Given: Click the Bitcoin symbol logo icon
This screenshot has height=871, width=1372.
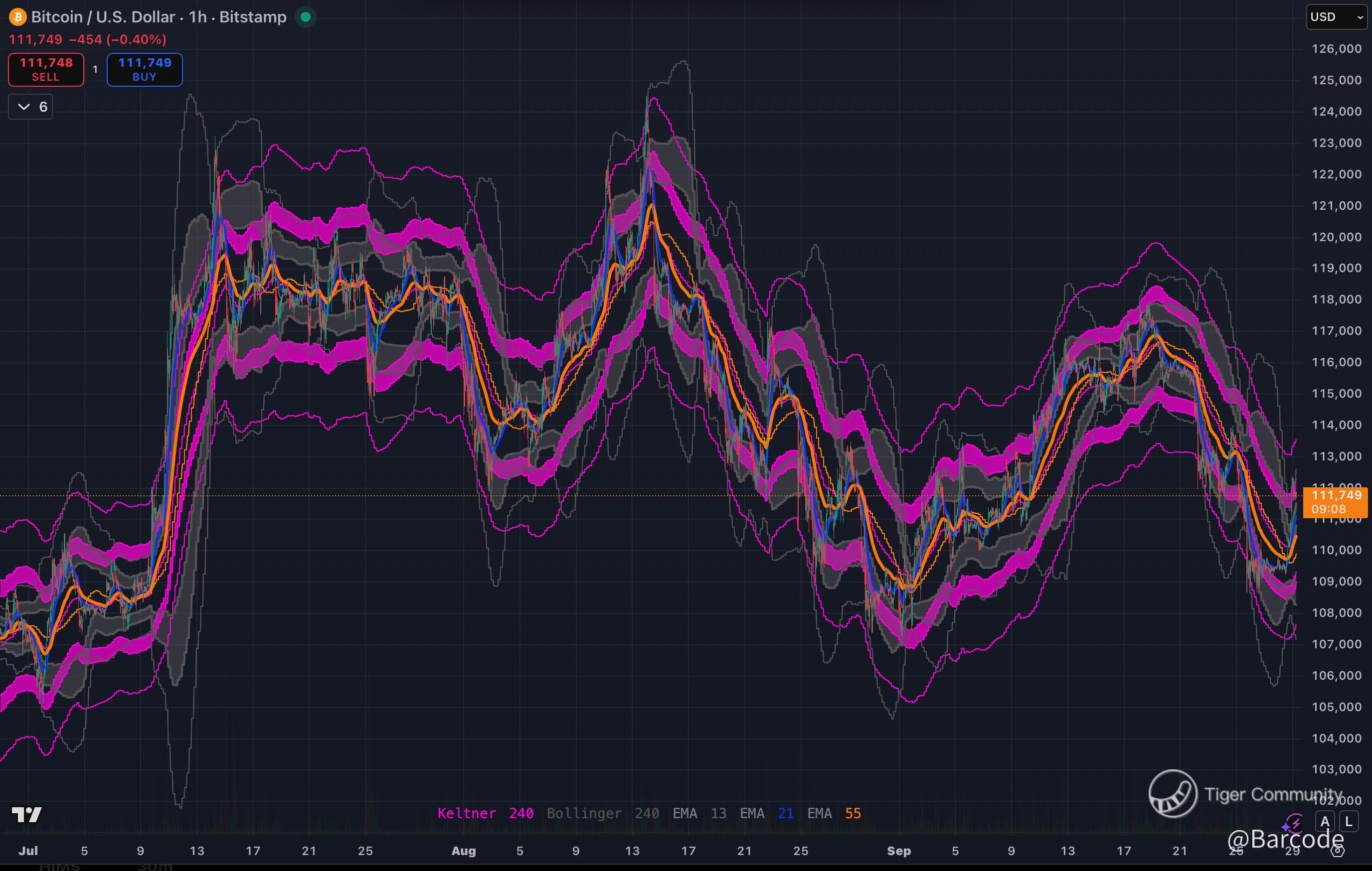Looking at the screenshot, I should tap(17, 17).
